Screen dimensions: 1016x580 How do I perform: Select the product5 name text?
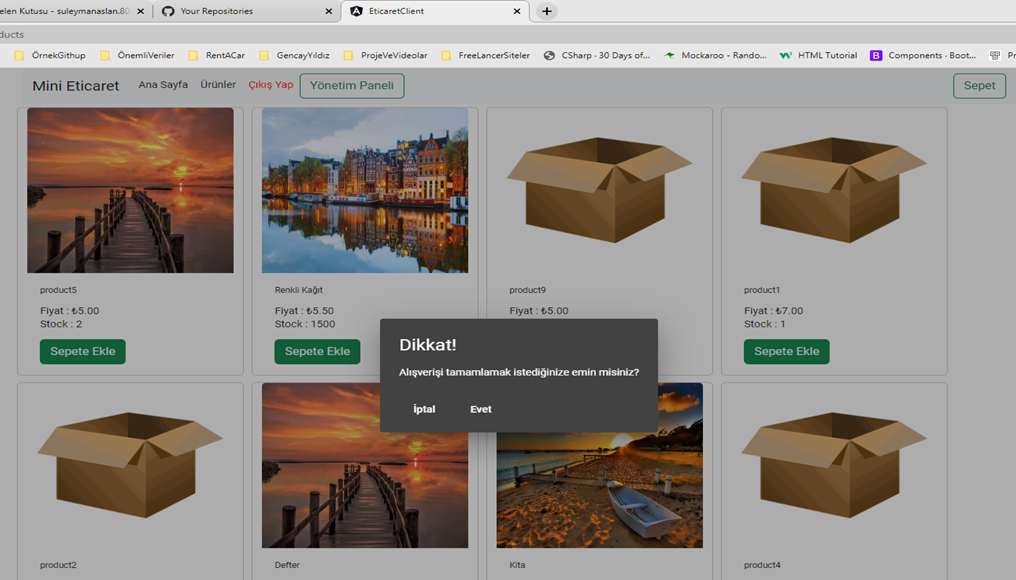coord(58,290)
